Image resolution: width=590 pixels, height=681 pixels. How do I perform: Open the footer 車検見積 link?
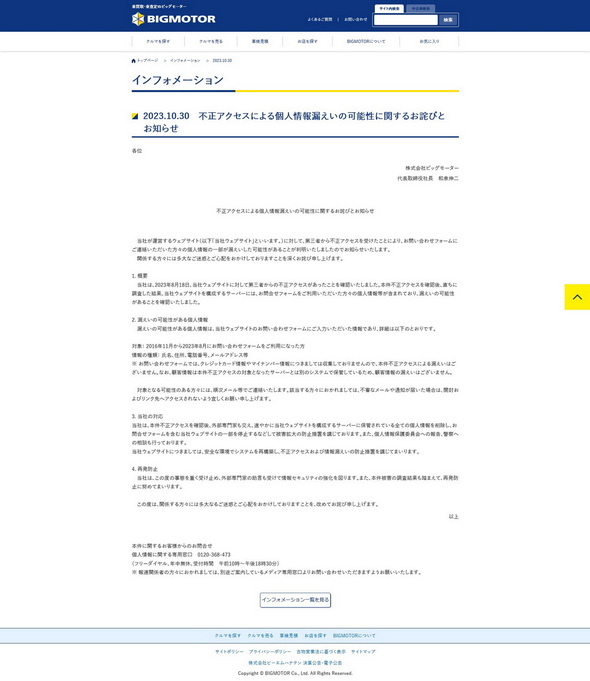point(288,636)
